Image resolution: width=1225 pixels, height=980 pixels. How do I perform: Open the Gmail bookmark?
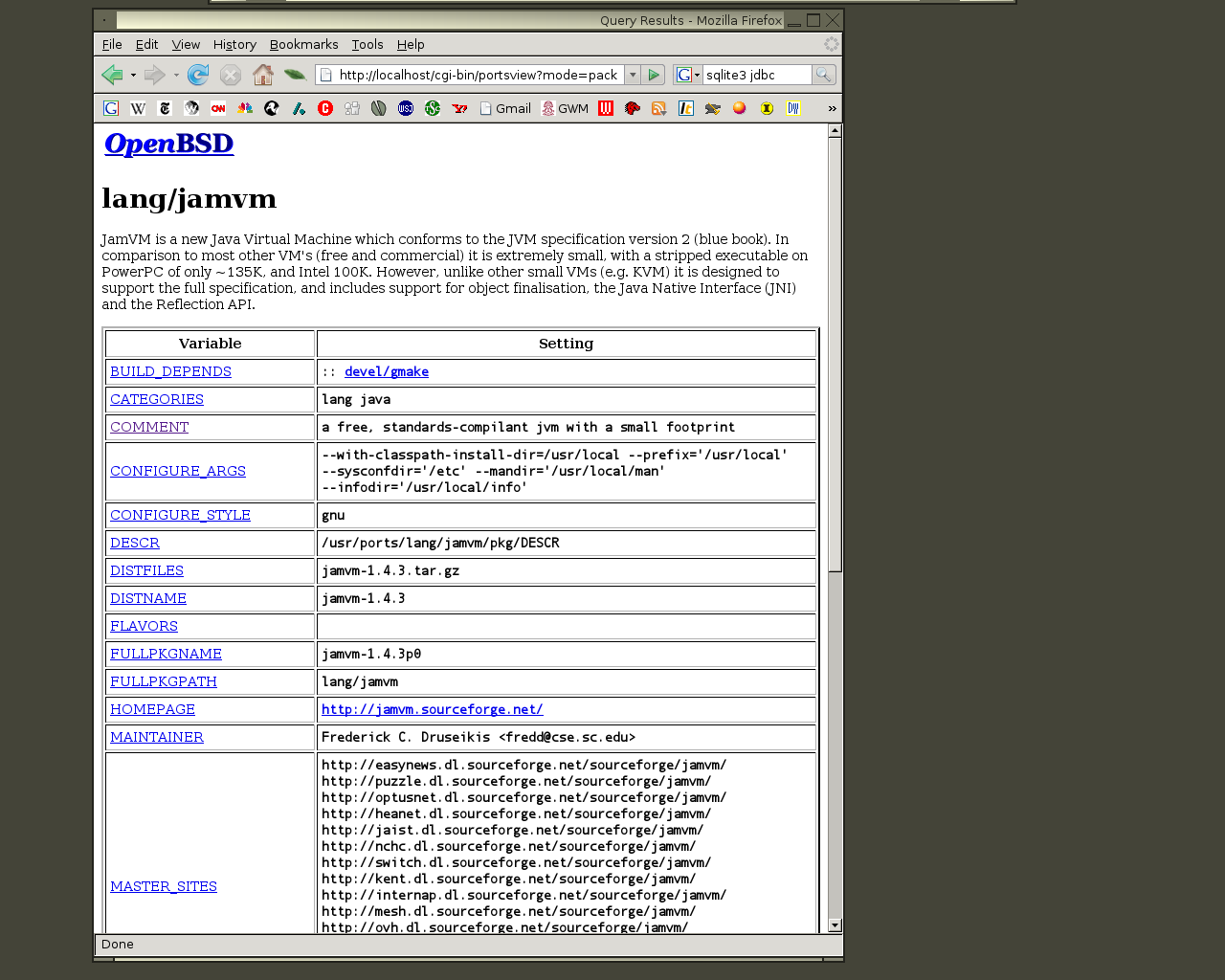click(x=505, y=108)
